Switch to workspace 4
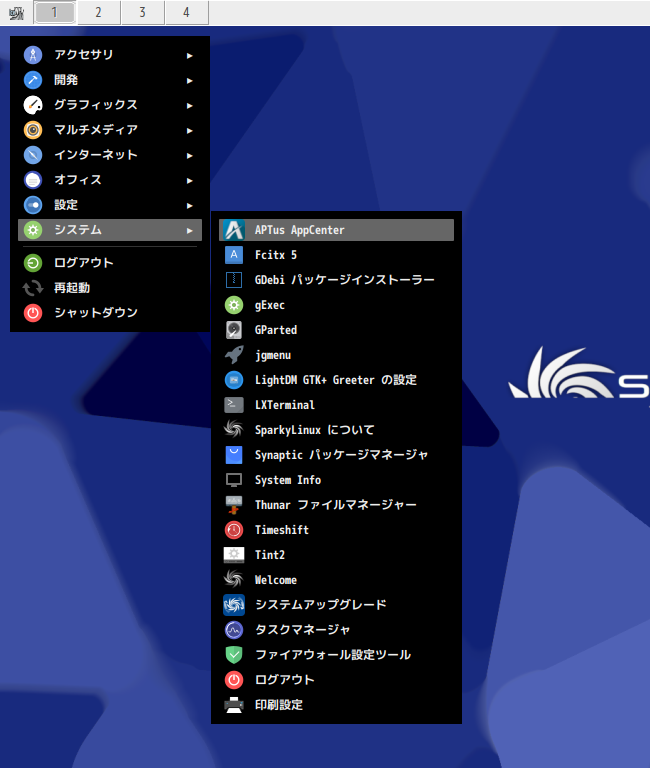Screen dimensions: 650x768 click(187, 12)
